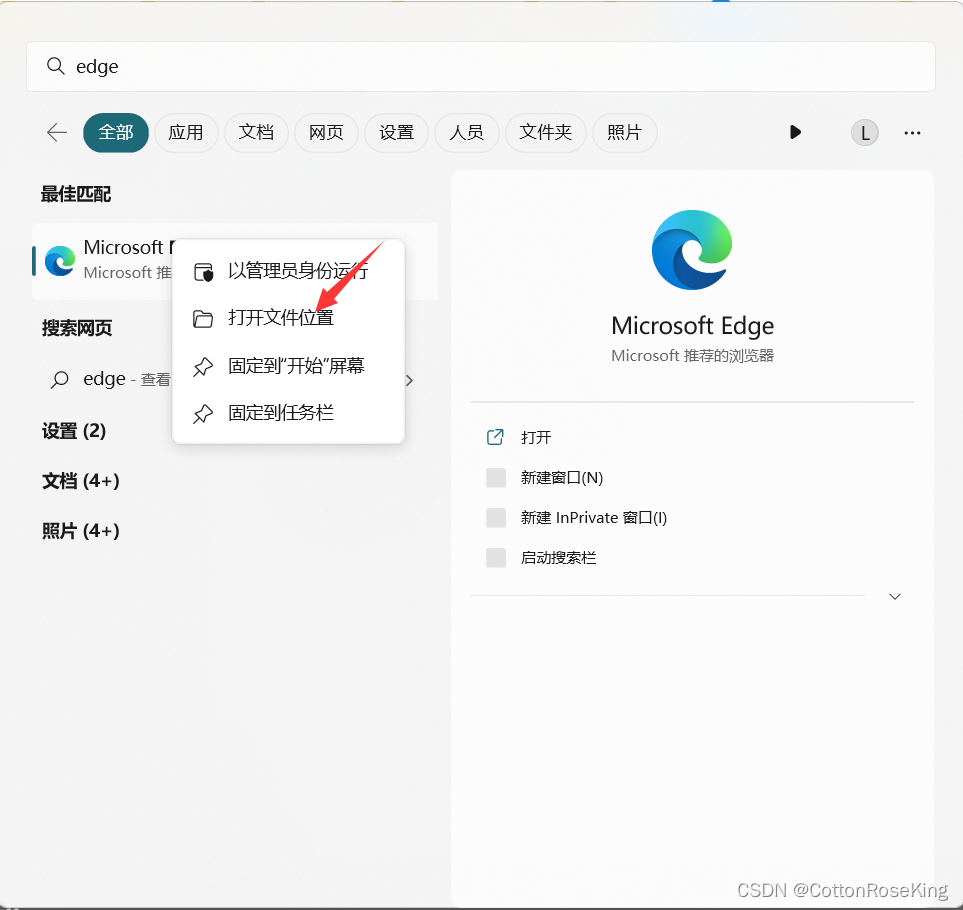Expand the 设置 (2) section
The image size is (963, 910).
pyautogui.click(x=74, y=431)
